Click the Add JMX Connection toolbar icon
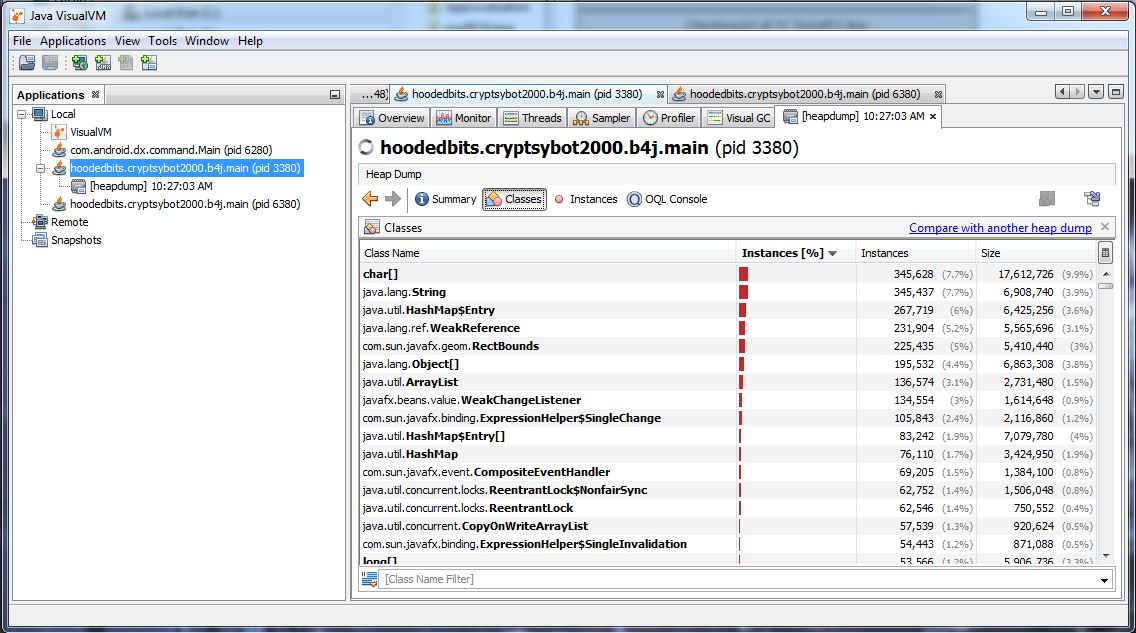This screenshot has width=1136, height=633. (x=103, y=63)
